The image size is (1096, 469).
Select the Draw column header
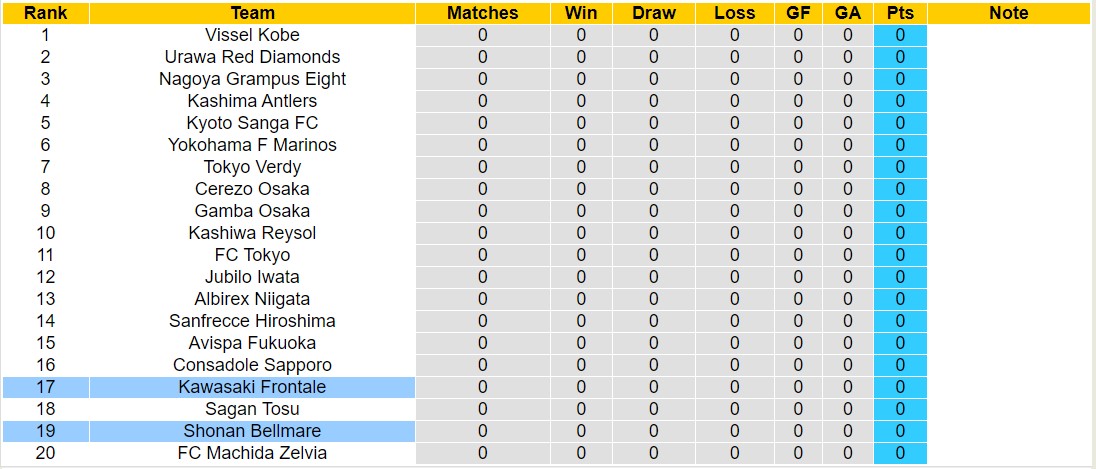pos(654,13)
